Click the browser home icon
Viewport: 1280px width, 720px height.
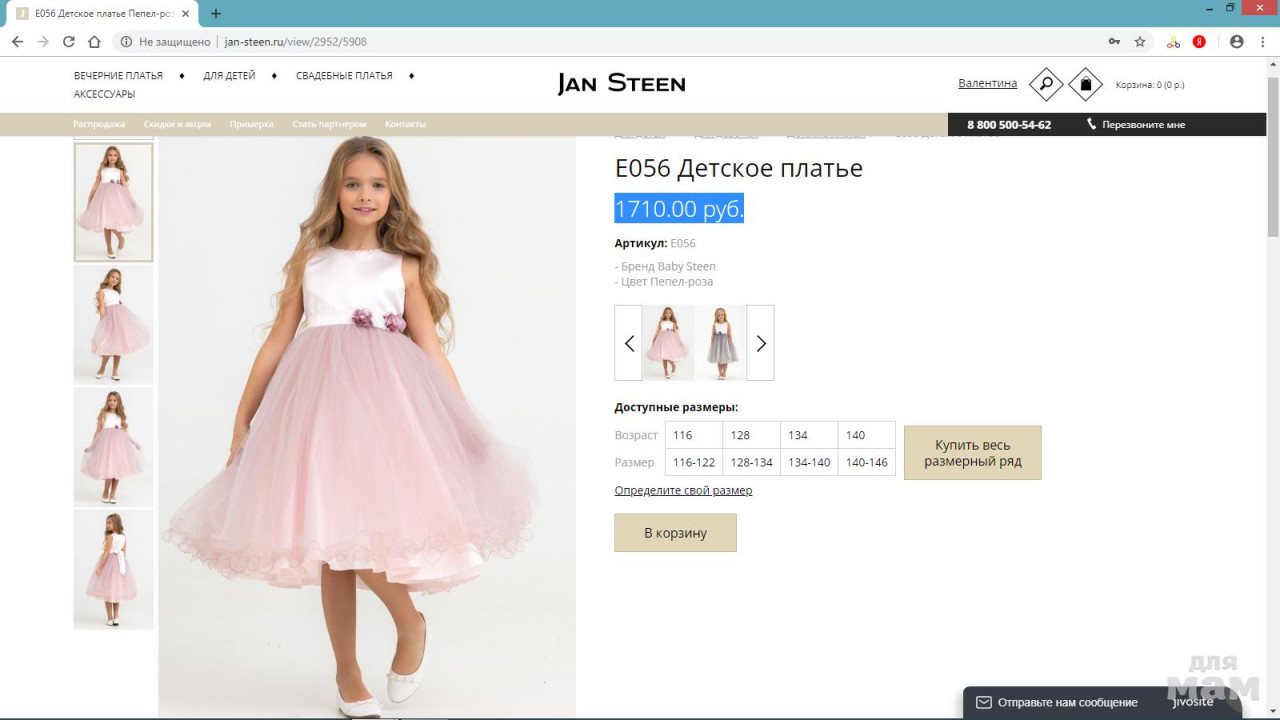pyautogui.click(x=94, y=42)
